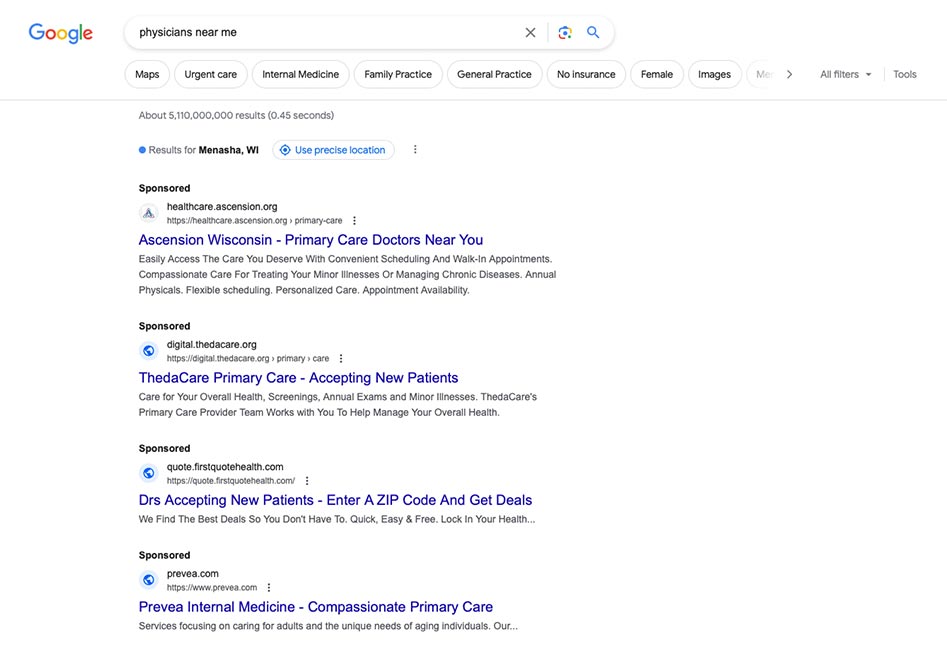Click Use precise location button
The height and width of the screenshot is (664, 947).
[333, 150]
